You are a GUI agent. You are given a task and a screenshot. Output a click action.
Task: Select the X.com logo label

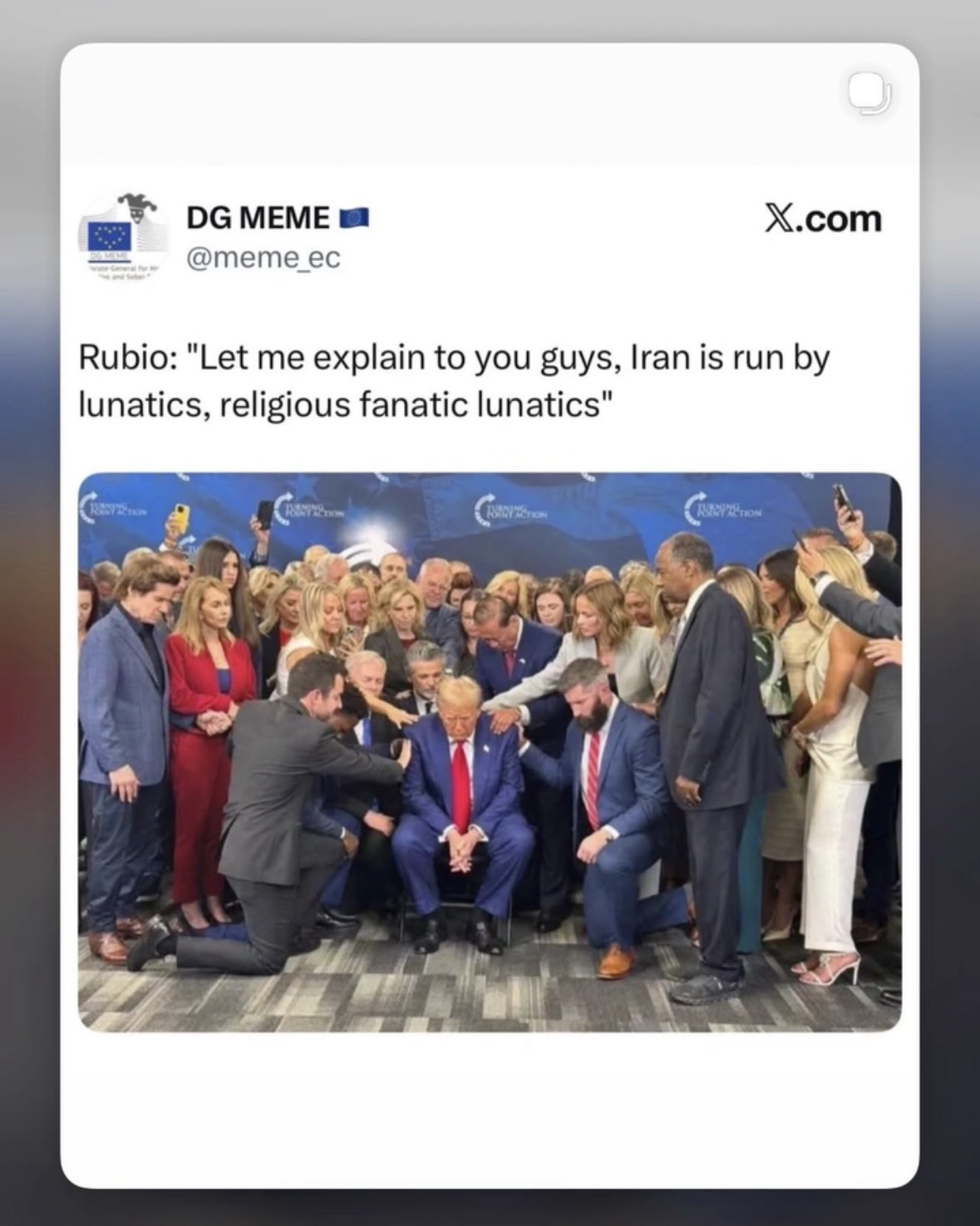click(822, 219)
